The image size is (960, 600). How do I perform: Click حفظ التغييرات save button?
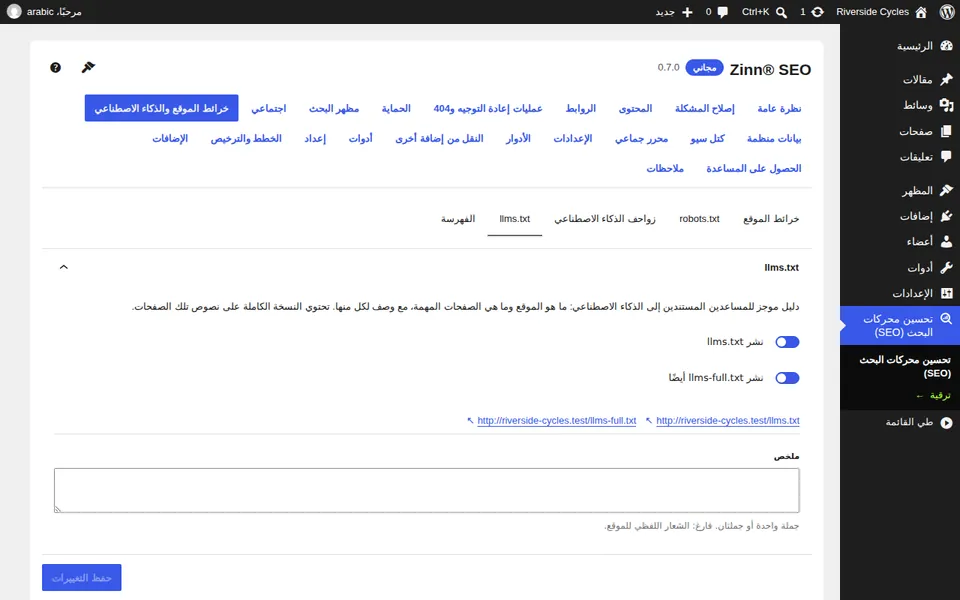81,577
